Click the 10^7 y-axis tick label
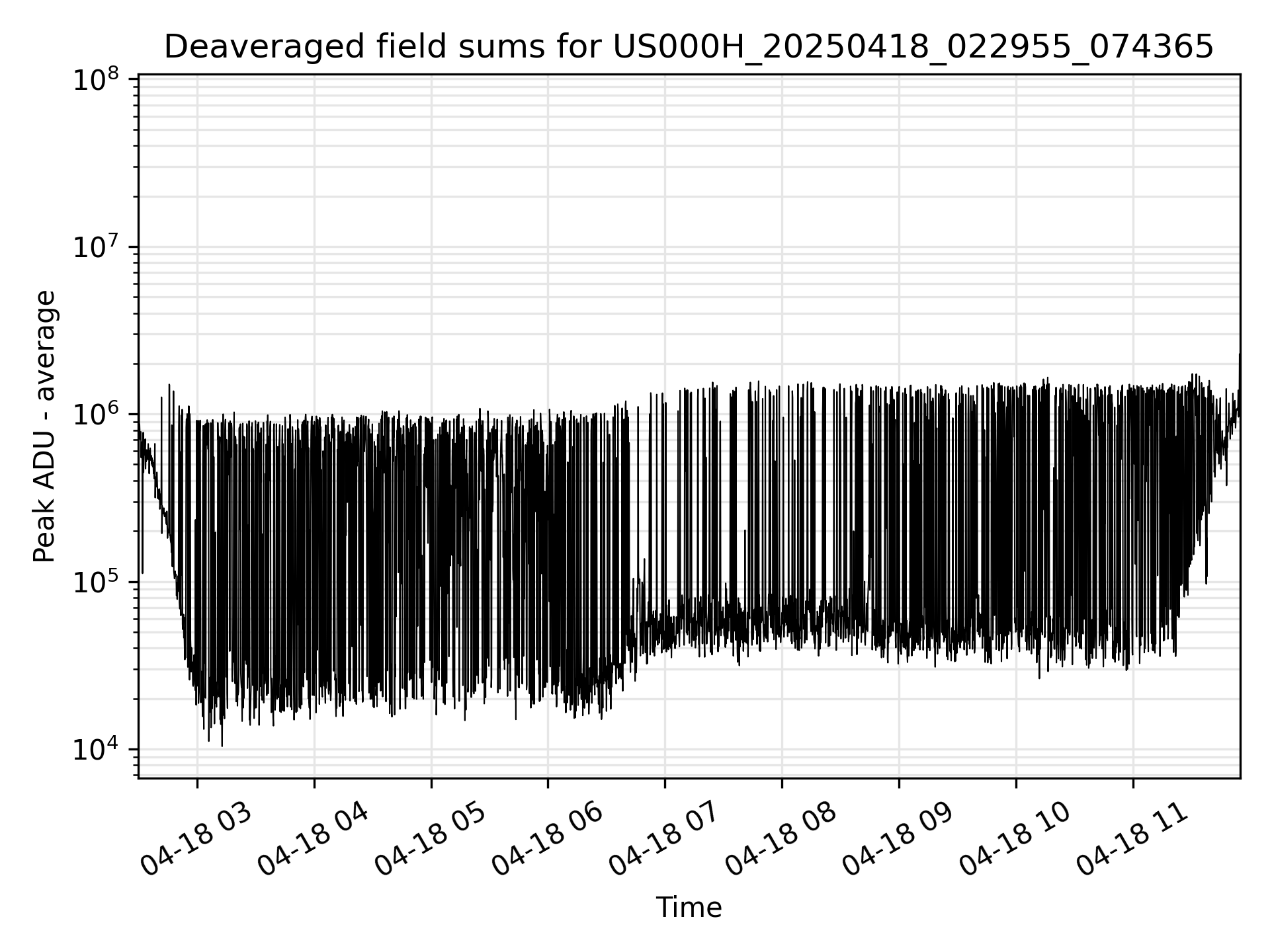 pos(96,249)
